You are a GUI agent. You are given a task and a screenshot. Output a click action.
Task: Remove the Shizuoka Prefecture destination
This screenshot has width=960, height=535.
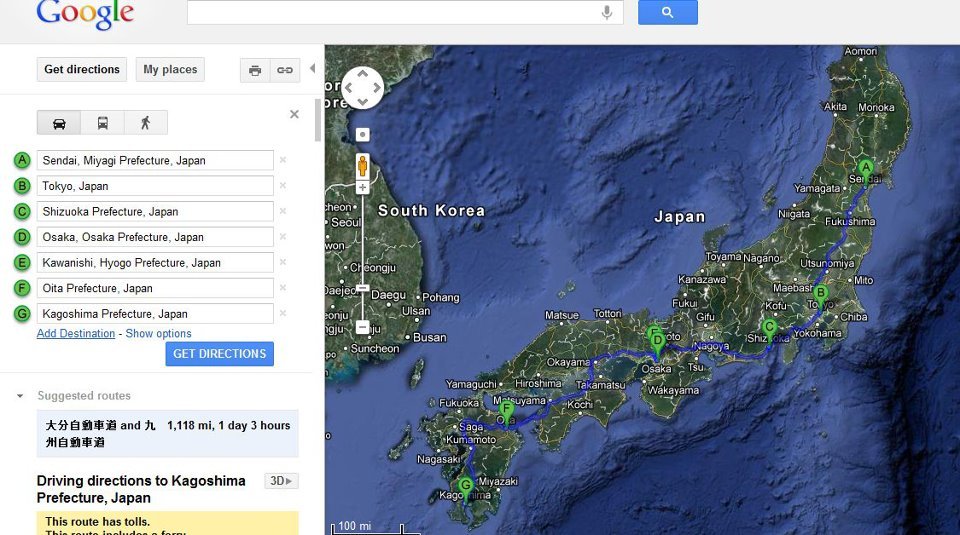coord(283,211)
